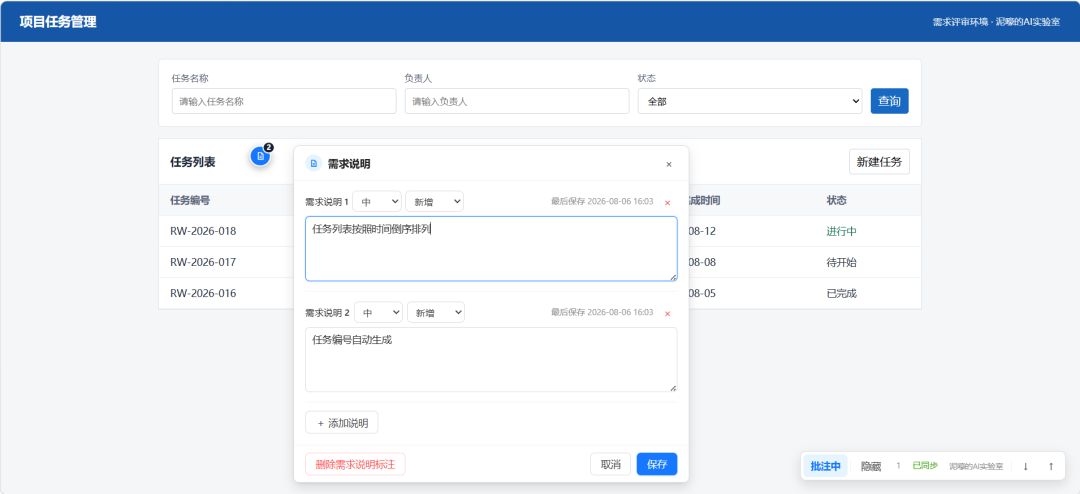Image resolution: width=1080 pixels, height=494 pixels.
Task: Click the blue annotation marker with badge 2
Action: pyautogui.click(x=260, y=156)
